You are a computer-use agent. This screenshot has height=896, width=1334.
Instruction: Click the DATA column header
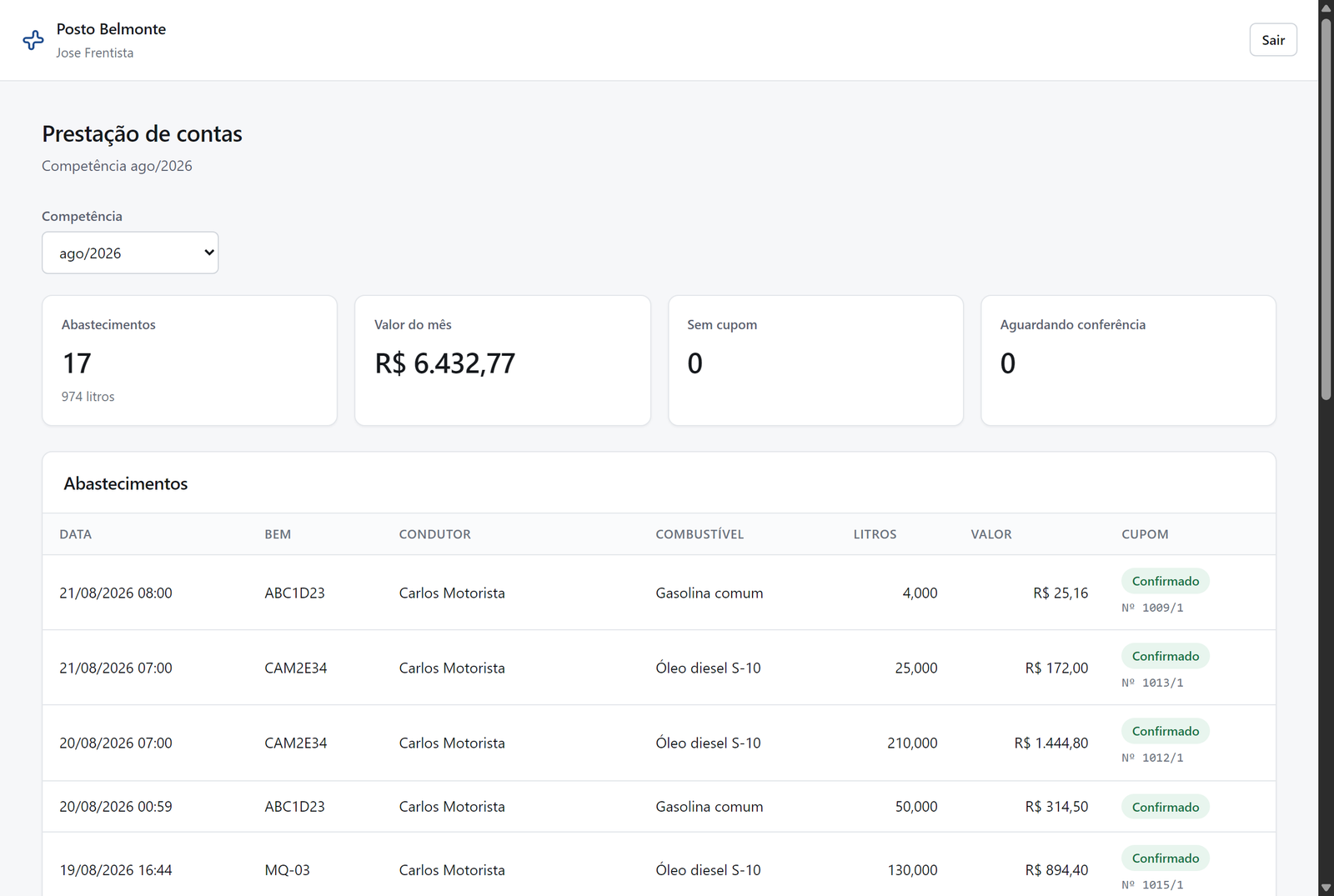76,534
